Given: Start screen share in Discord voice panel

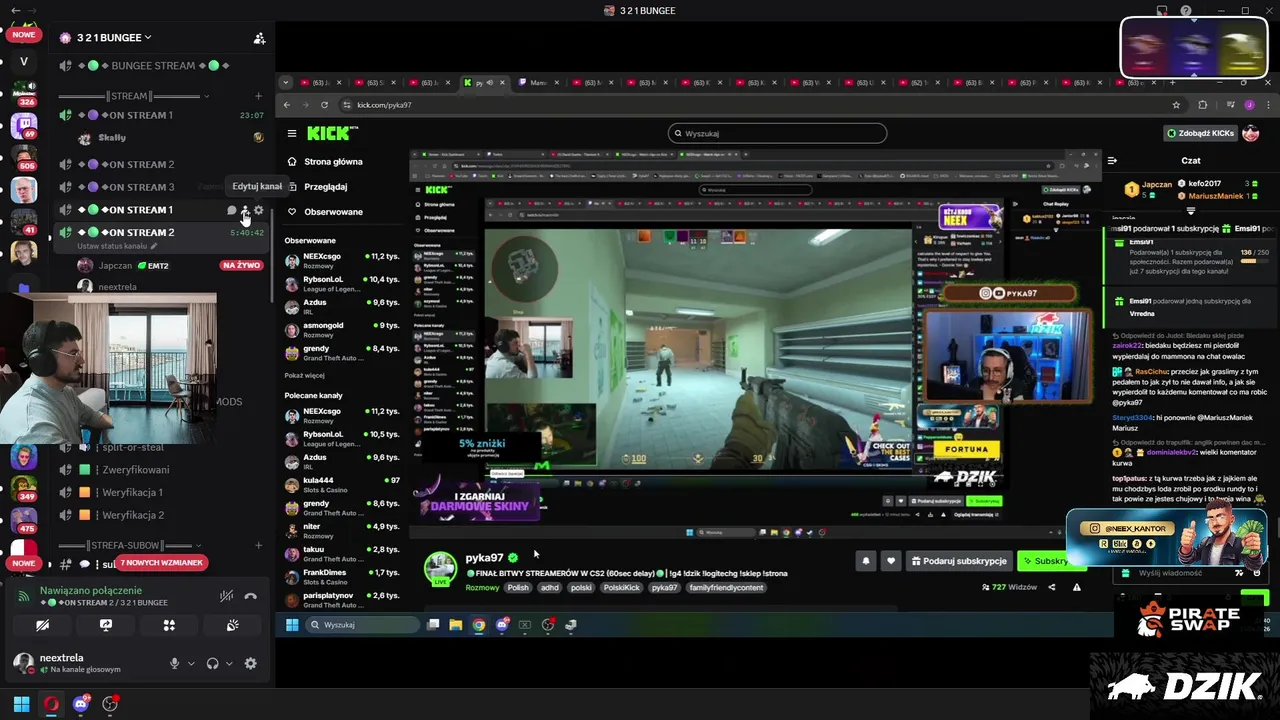Looking at the screenshot, I should [x=105, y=625].
